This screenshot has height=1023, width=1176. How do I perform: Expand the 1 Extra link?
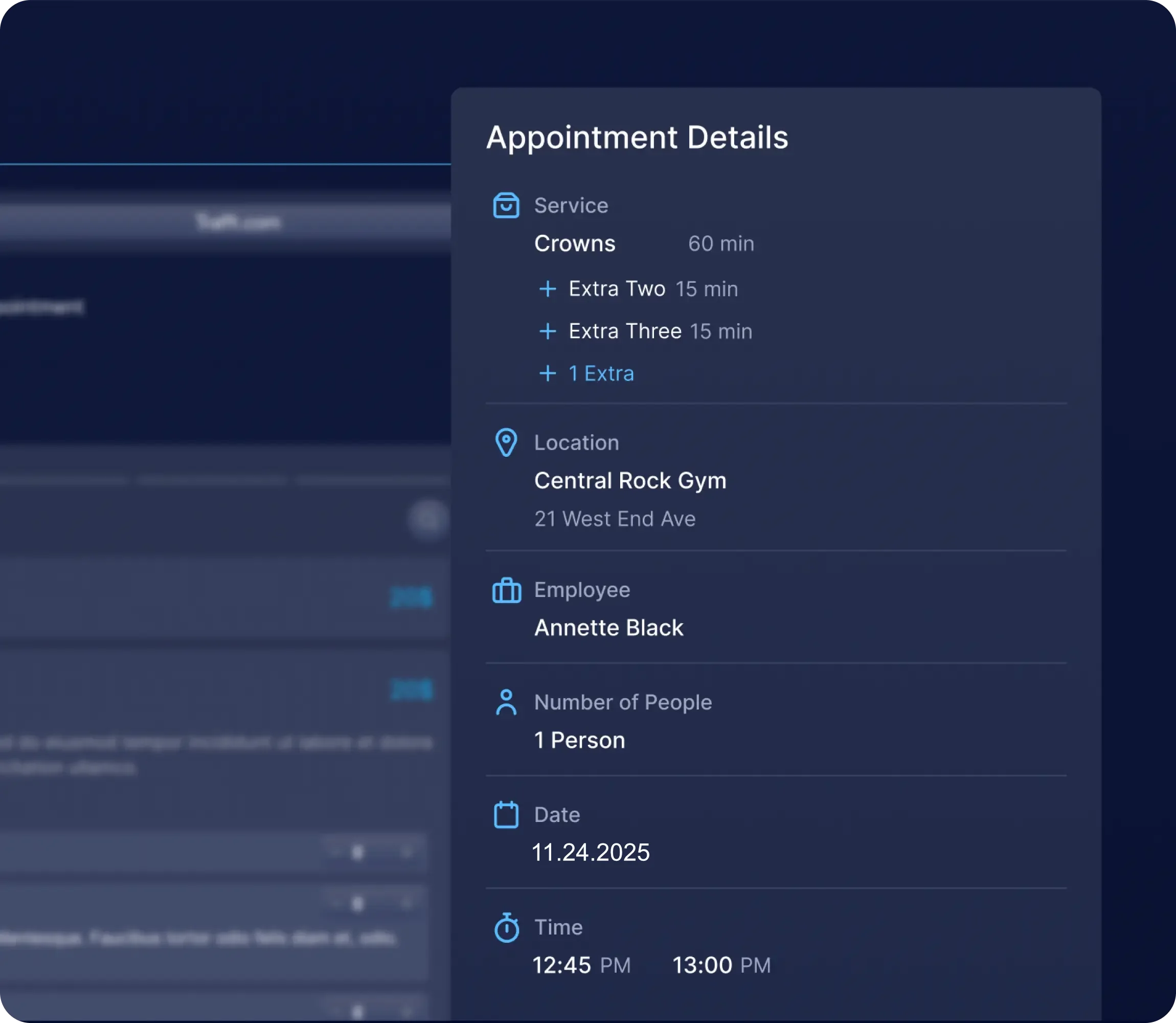601,373
